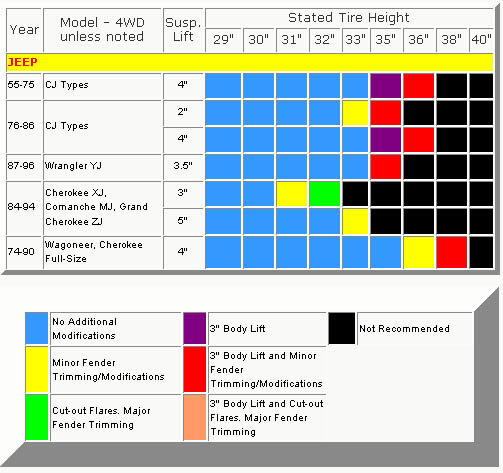Select the green Cut-out Flares legend swatch
Viewport: 503px width, 473px height.
click(37, 418)
